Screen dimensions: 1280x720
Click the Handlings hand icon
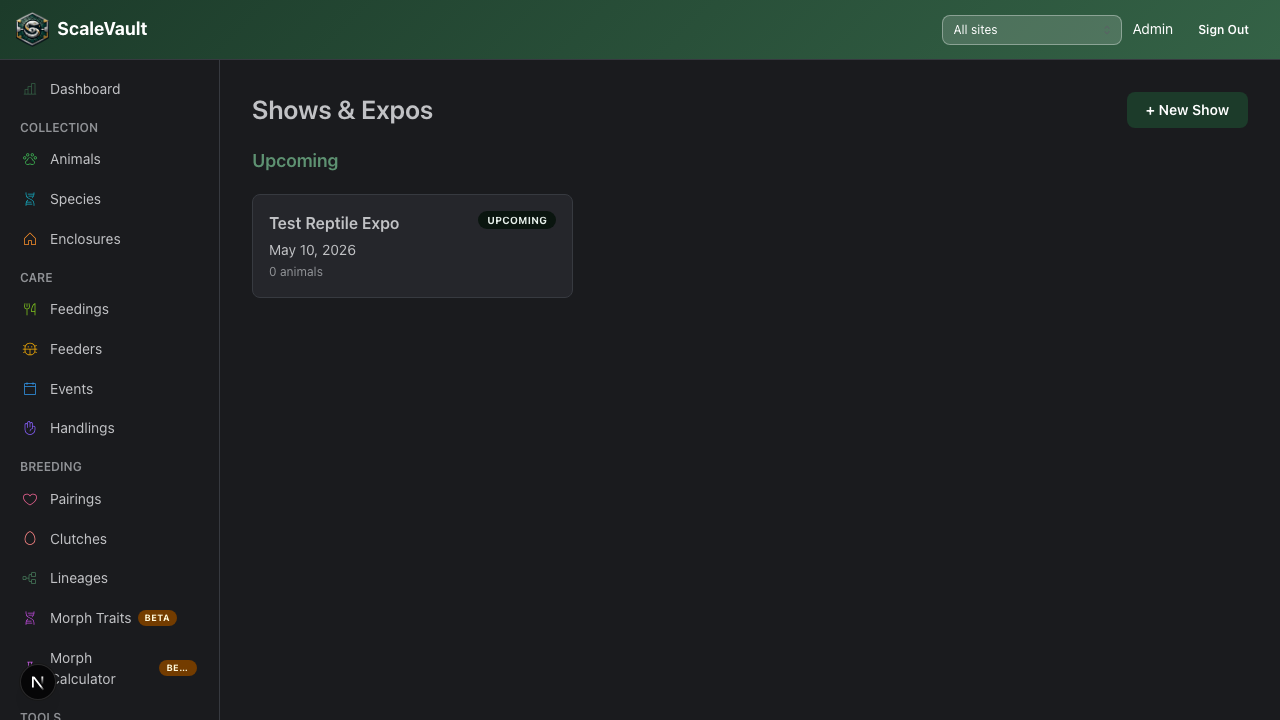[x=30, y=428]
